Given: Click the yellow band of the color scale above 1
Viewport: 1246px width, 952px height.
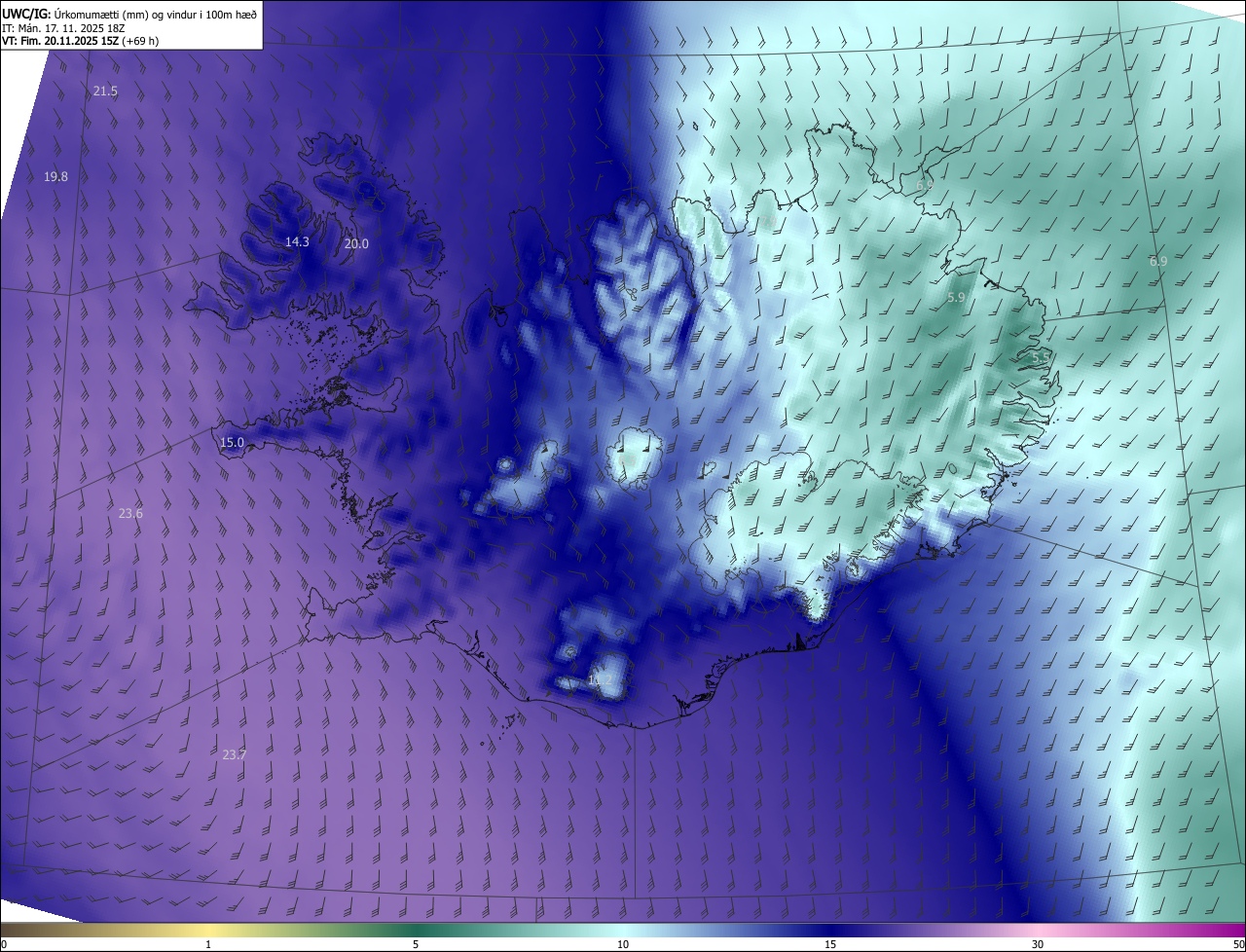Looking at the screenshot, I should (x=208, y=930).
